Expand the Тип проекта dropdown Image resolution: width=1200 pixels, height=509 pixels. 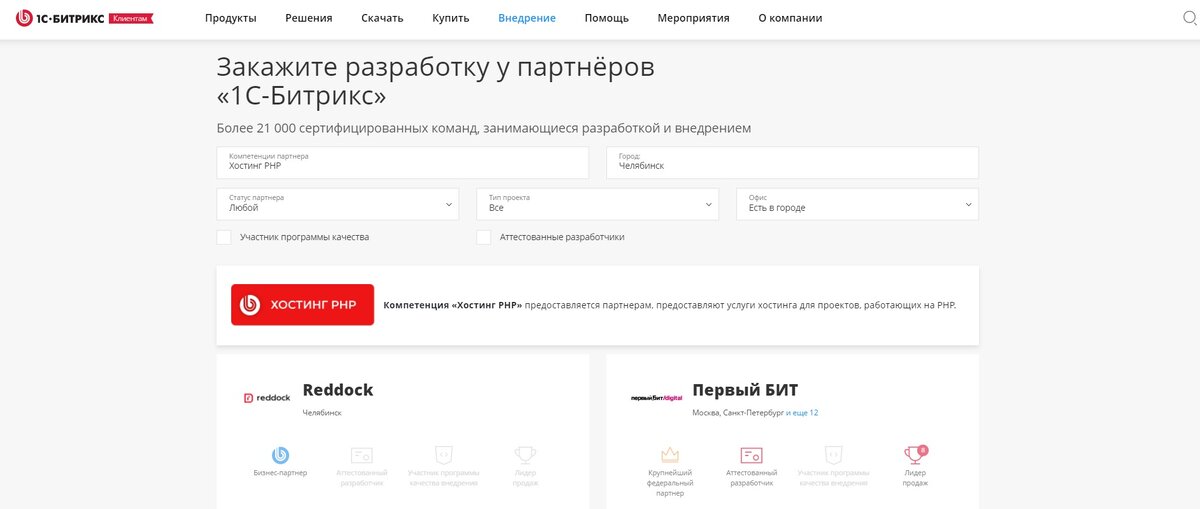[x=597, y=204]
